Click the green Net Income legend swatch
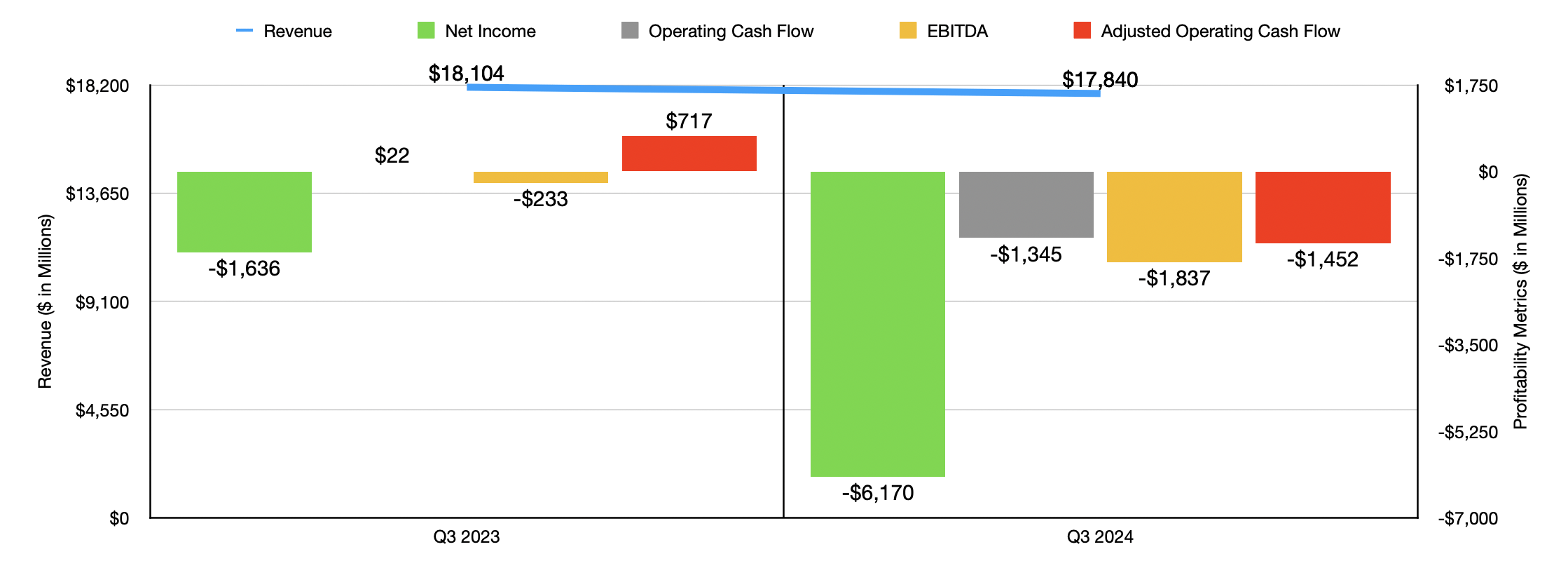The width and height of the screenshot is (1568, 582). (x=426, y=30)
